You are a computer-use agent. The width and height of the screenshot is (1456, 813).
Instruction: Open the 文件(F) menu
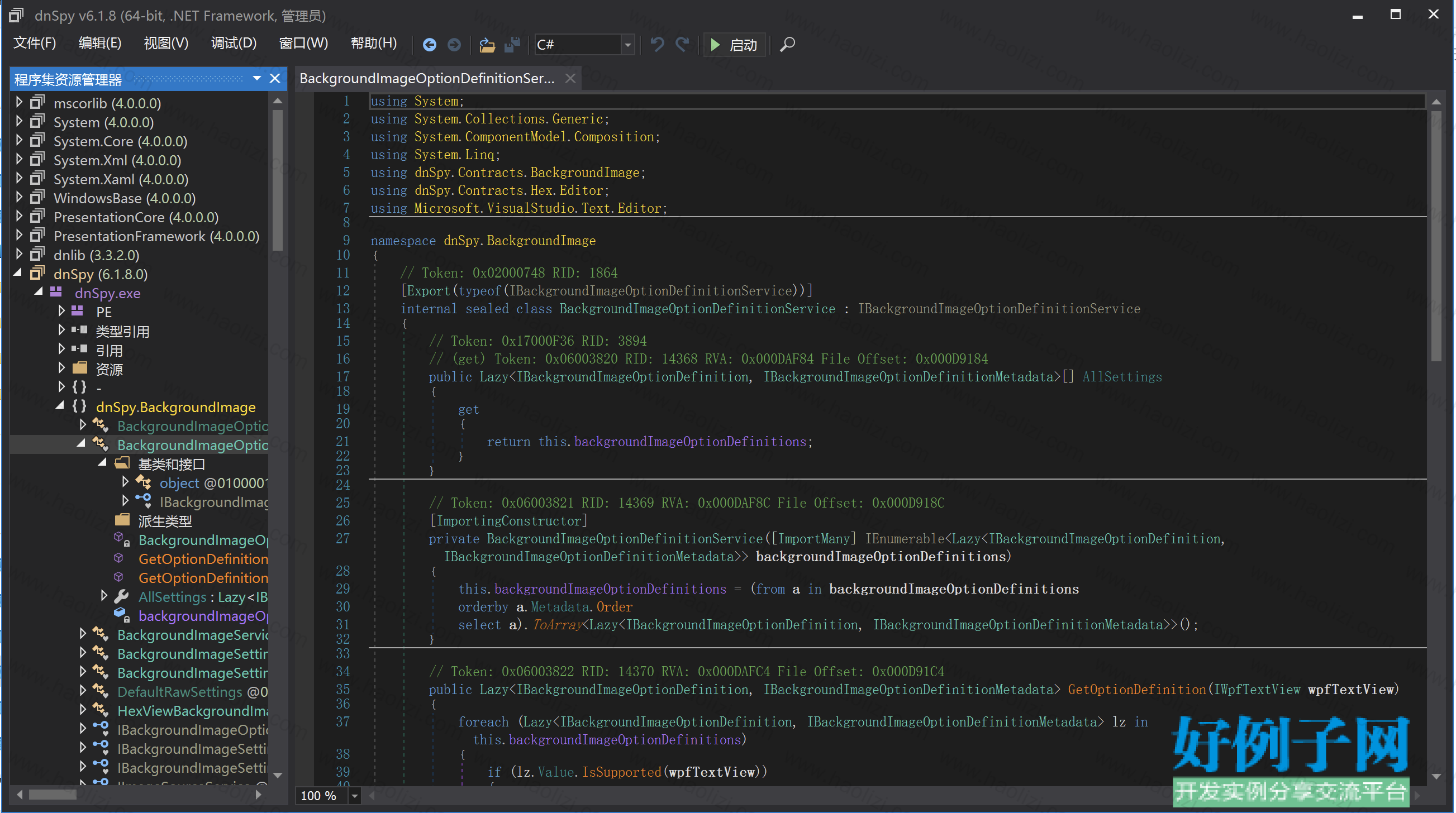click(x=35, y=43)
